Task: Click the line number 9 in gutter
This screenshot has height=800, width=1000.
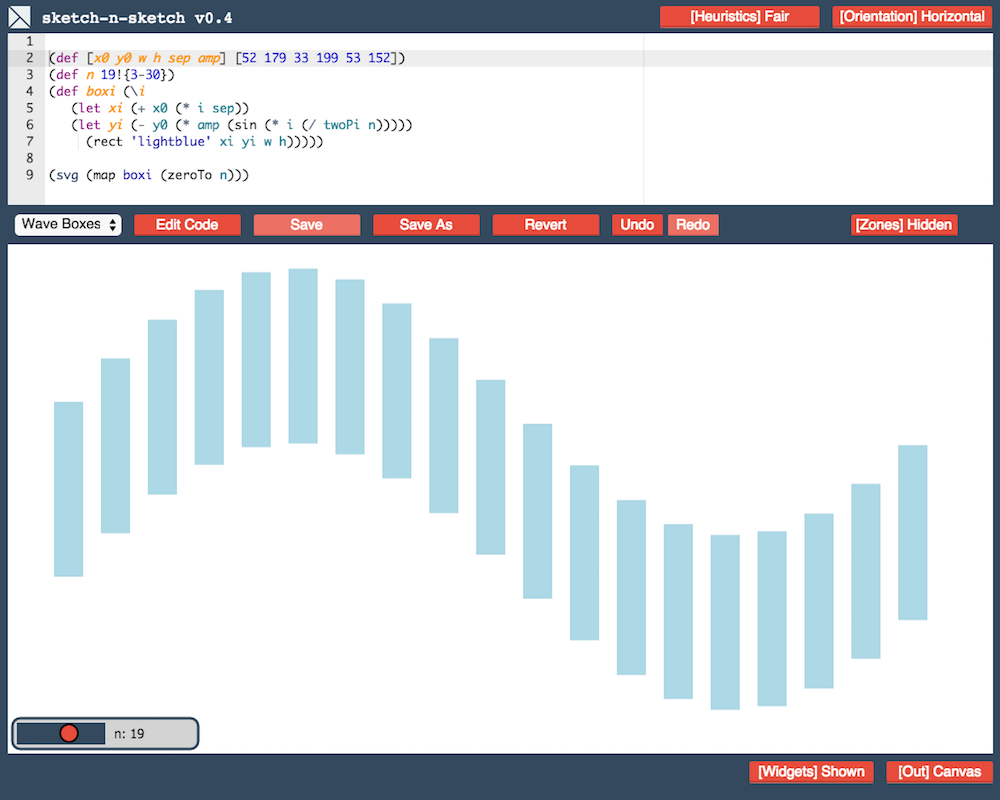Action: pos(29,175)
